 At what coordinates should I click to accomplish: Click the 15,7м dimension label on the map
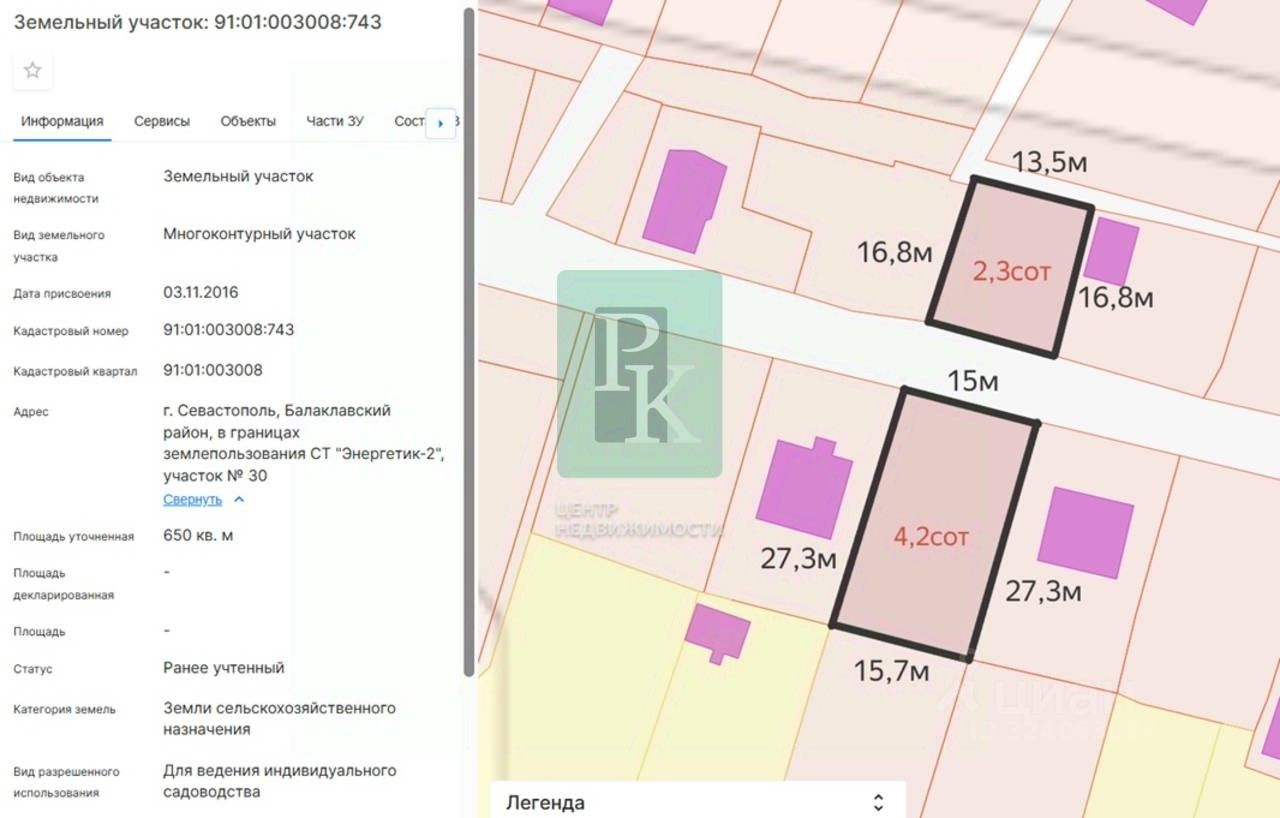click(x=892, y=671)
